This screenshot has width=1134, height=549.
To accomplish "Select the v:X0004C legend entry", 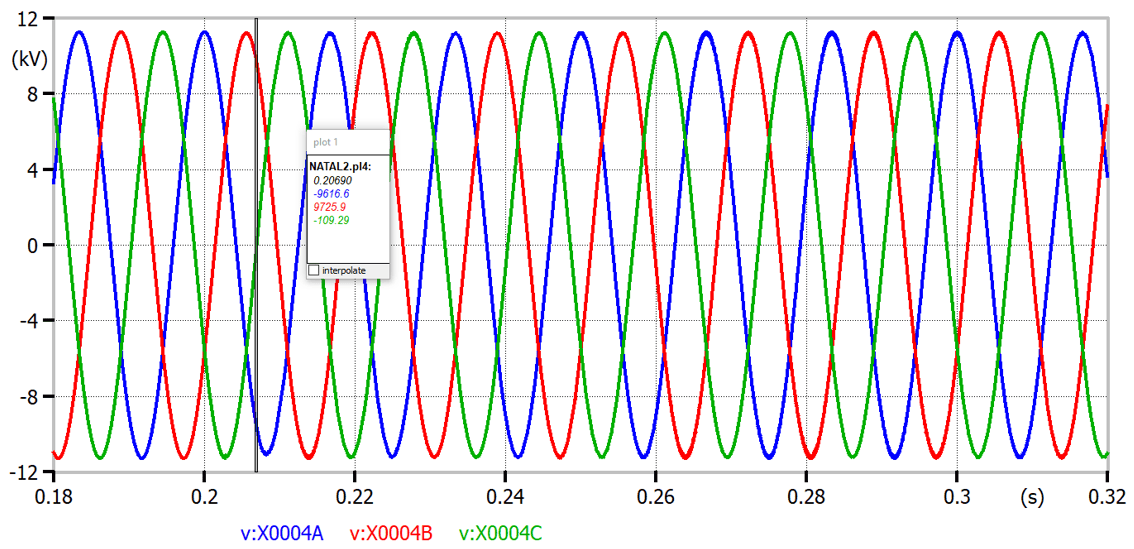I will (500, 534).
